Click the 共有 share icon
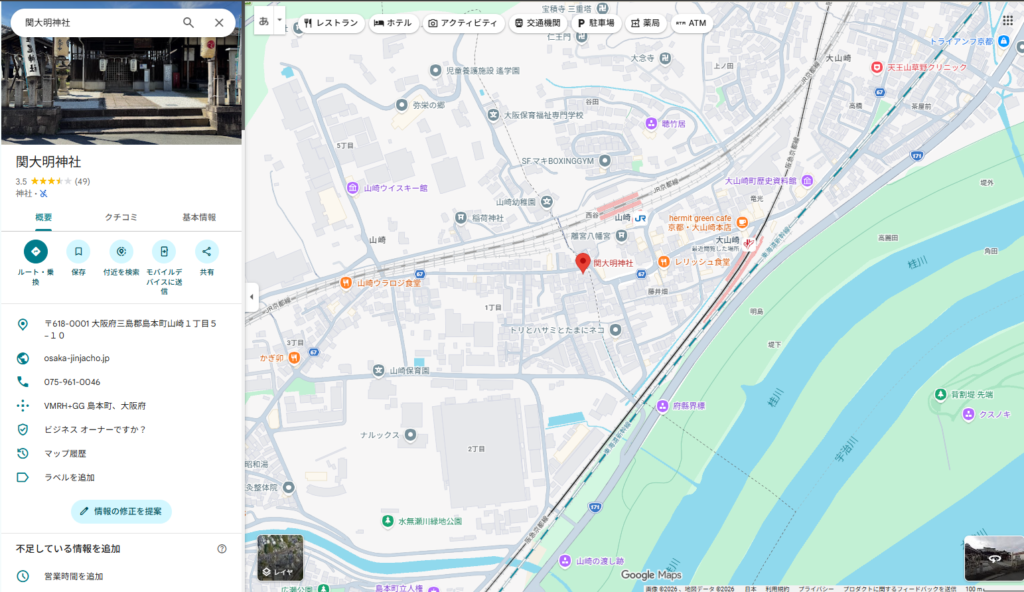The width and height of the screenshot is (1024, 592). (x=206, y=252)
